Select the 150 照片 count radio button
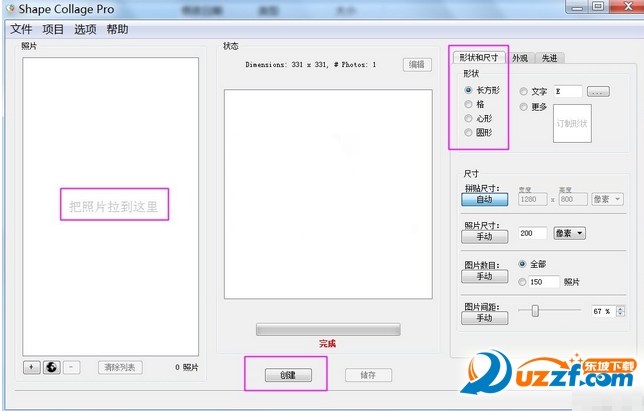 point(522,282)
